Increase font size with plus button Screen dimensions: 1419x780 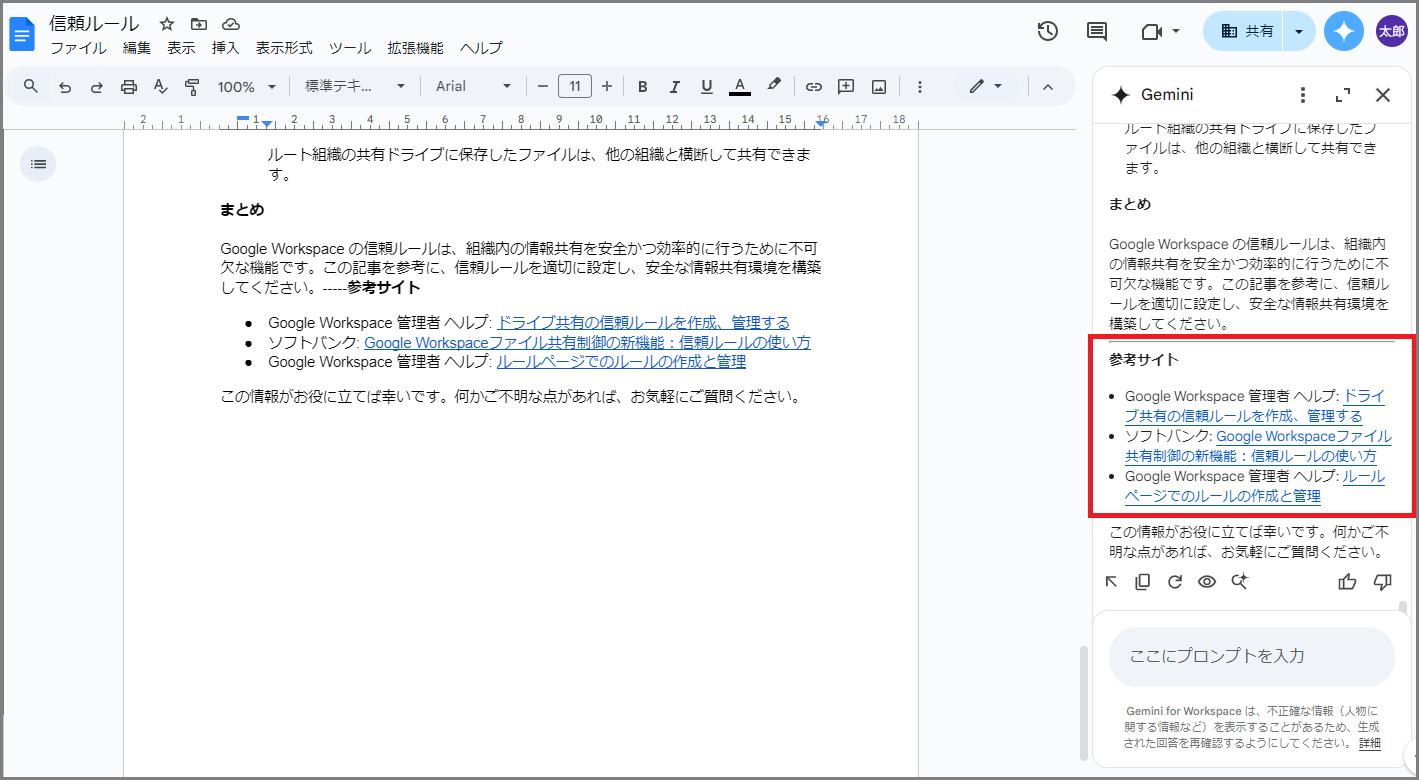point(606,87)
